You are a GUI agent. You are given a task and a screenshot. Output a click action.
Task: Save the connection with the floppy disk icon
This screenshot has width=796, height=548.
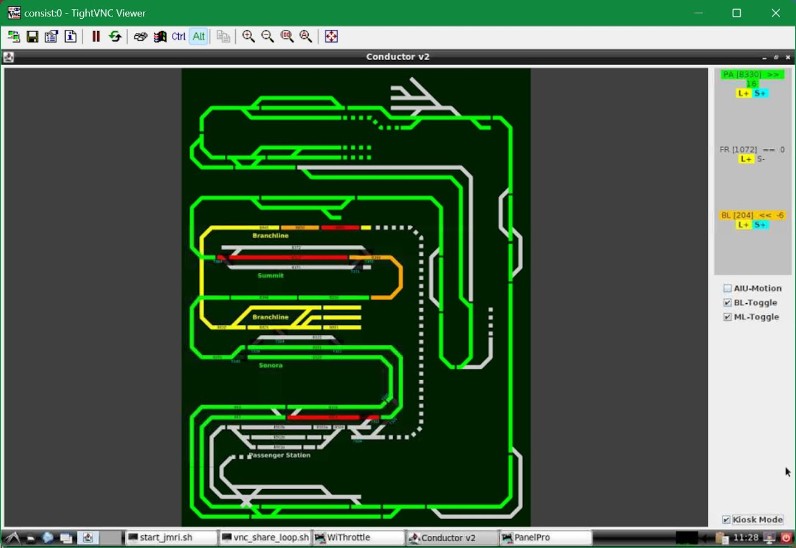click(32, 37)
